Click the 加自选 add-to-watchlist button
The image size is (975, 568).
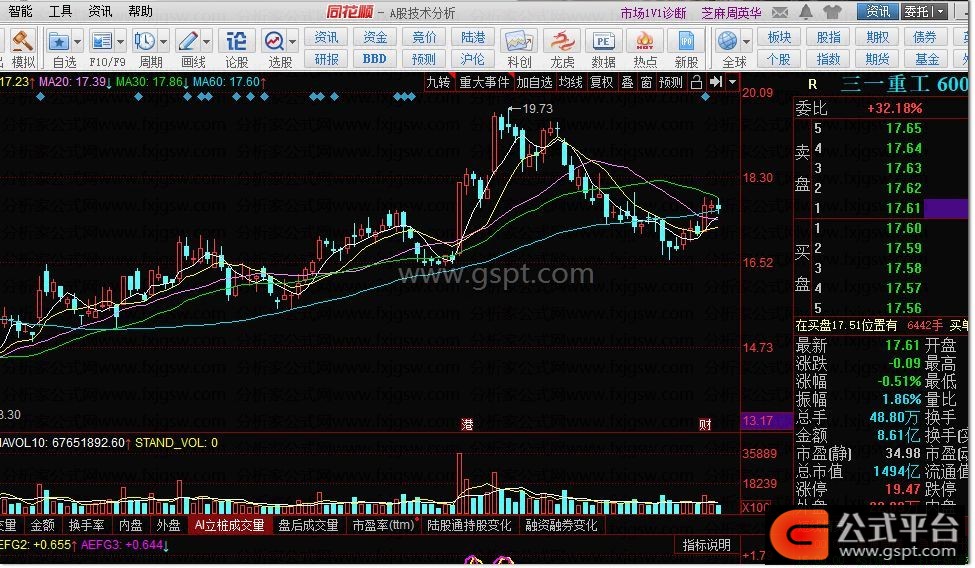tap(534, 82)
